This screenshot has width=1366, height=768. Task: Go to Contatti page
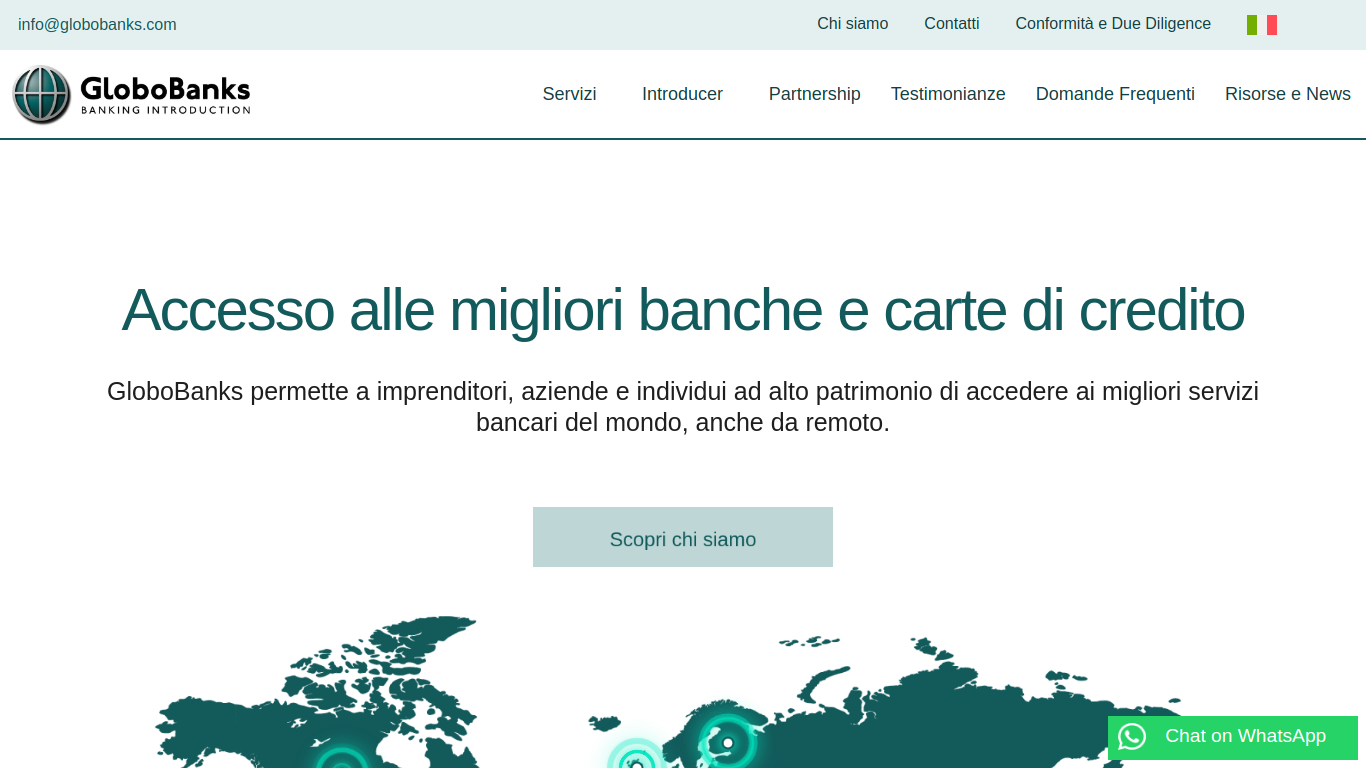point(952,24)
